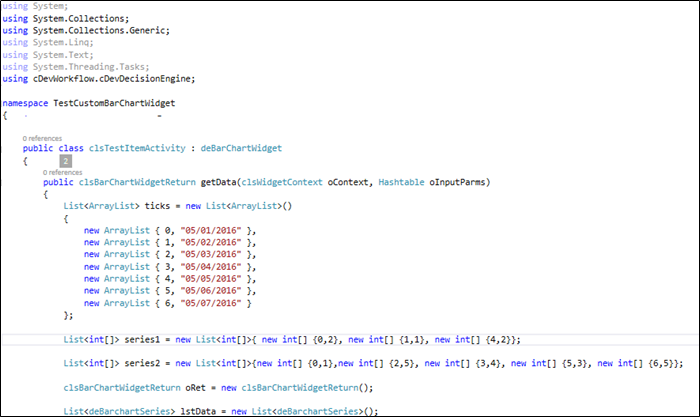
Task: Click the class name clsTestItemActivity
Action: [137, 148]
